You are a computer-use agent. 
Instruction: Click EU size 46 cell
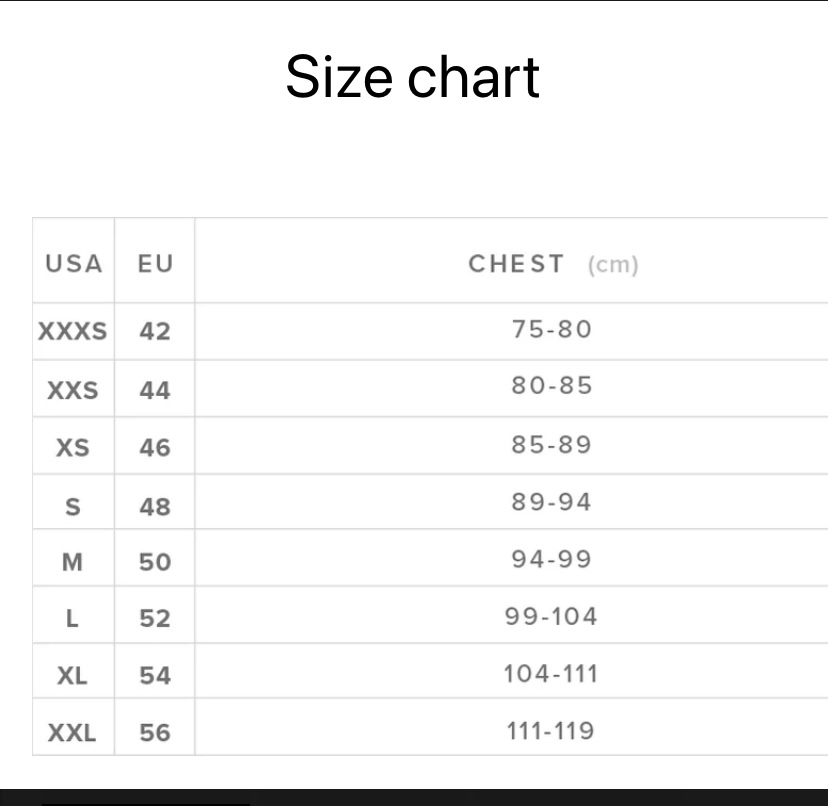155,448
